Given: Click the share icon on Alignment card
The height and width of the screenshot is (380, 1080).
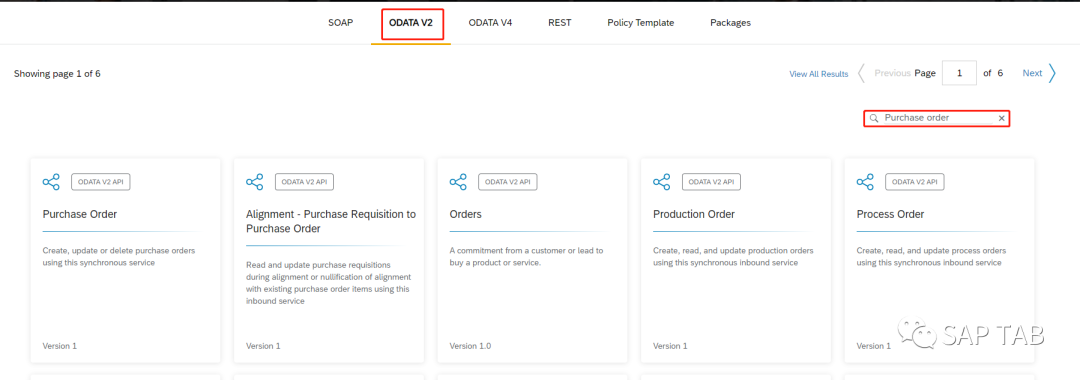Looking at the screenshot, I should tap(254, 182).
